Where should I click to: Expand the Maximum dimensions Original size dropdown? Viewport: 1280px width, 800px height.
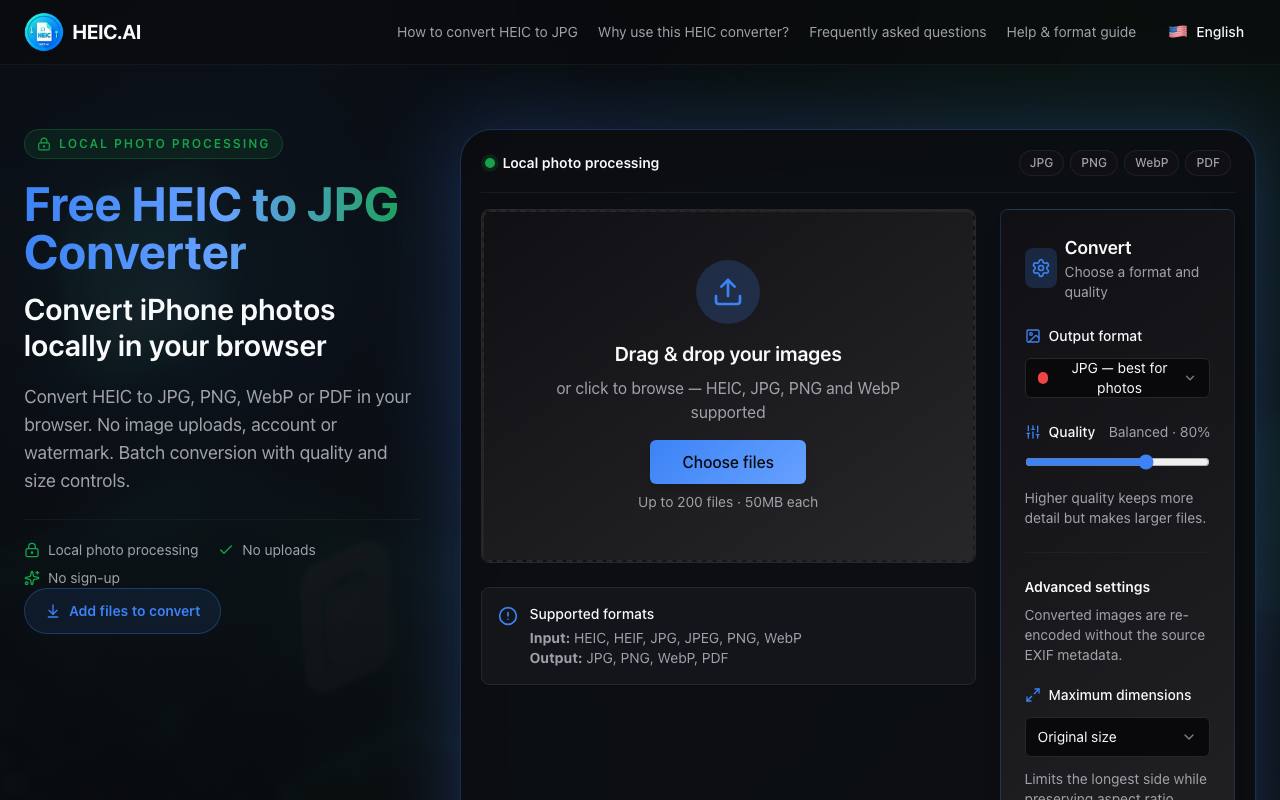click(x=1117, y=737)
